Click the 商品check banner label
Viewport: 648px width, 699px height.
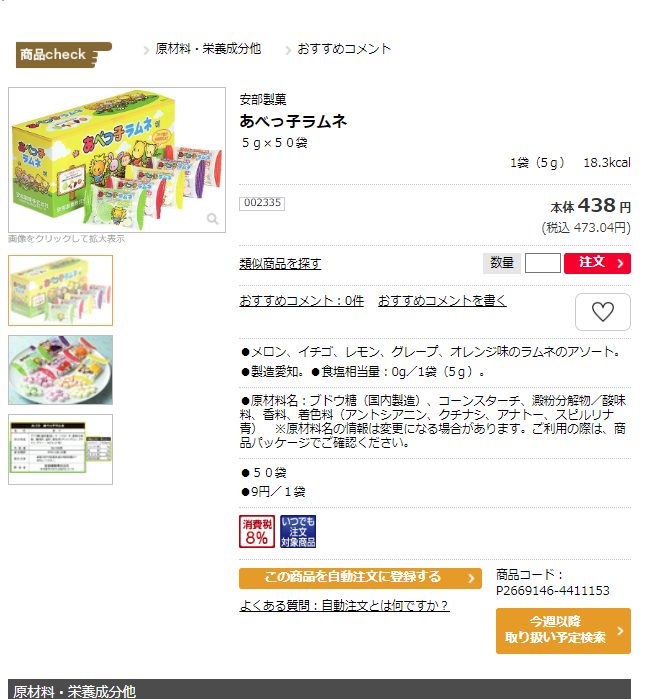[63, 54]
